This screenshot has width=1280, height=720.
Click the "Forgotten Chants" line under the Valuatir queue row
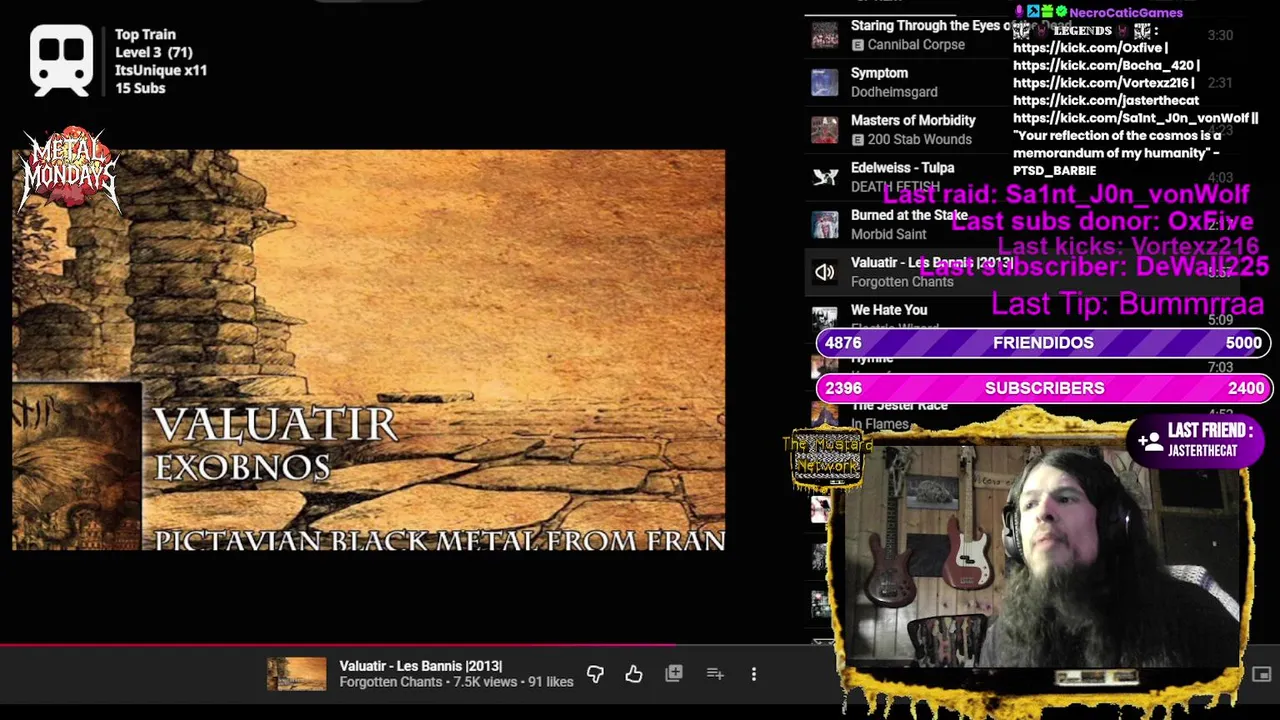tap(902, 282)
